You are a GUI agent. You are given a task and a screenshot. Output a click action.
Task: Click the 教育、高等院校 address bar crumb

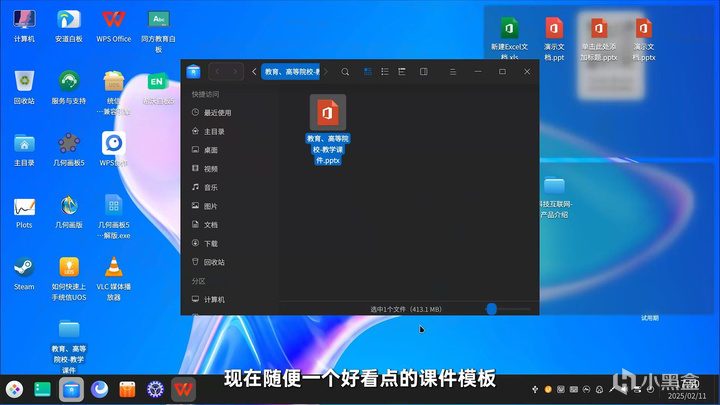[291, 72]
